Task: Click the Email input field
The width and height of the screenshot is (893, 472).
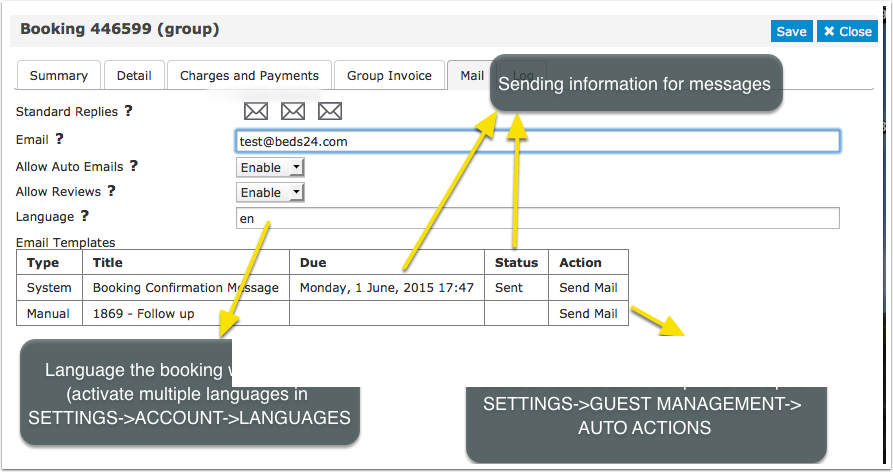Action: [x=538, y=141]
